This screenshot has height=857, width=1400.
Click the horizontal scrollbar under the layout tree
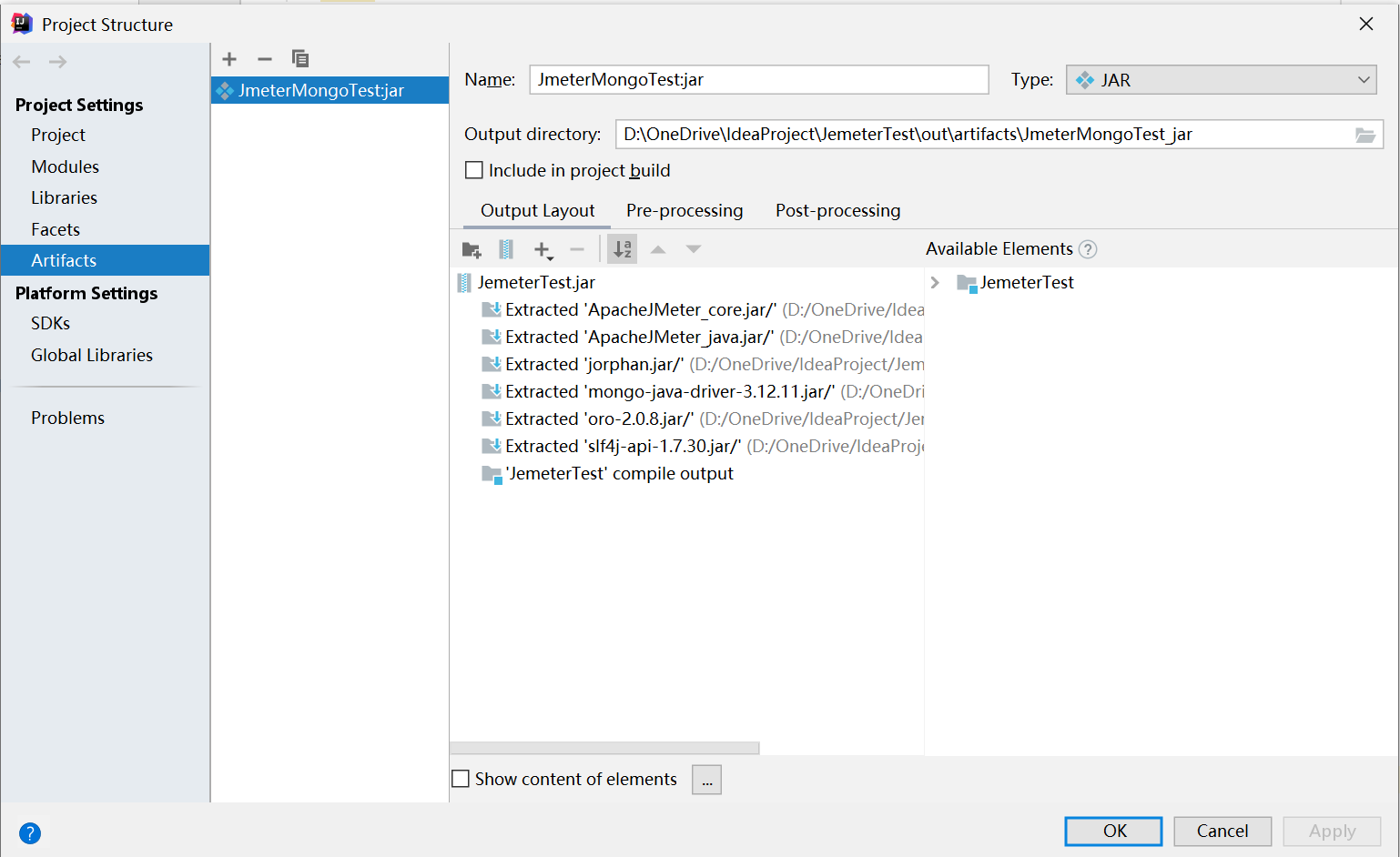[x=604, y=748]
